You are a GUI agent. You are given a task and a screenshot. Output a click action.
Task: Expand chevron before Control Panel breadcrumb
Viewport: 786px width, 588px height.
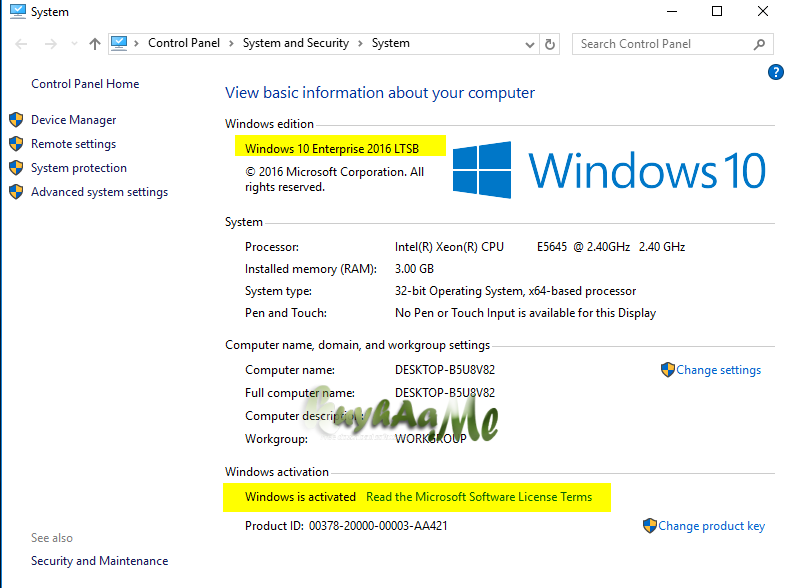click(x=136, y=44)
